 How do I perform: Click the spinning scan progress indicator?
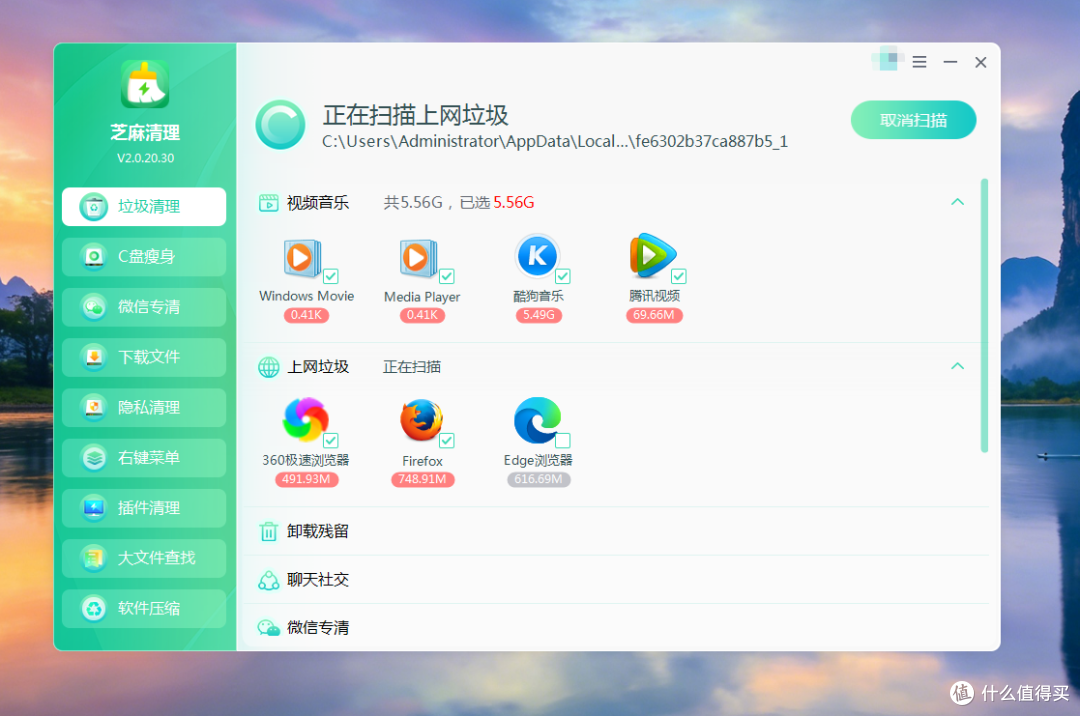point(280,125)
